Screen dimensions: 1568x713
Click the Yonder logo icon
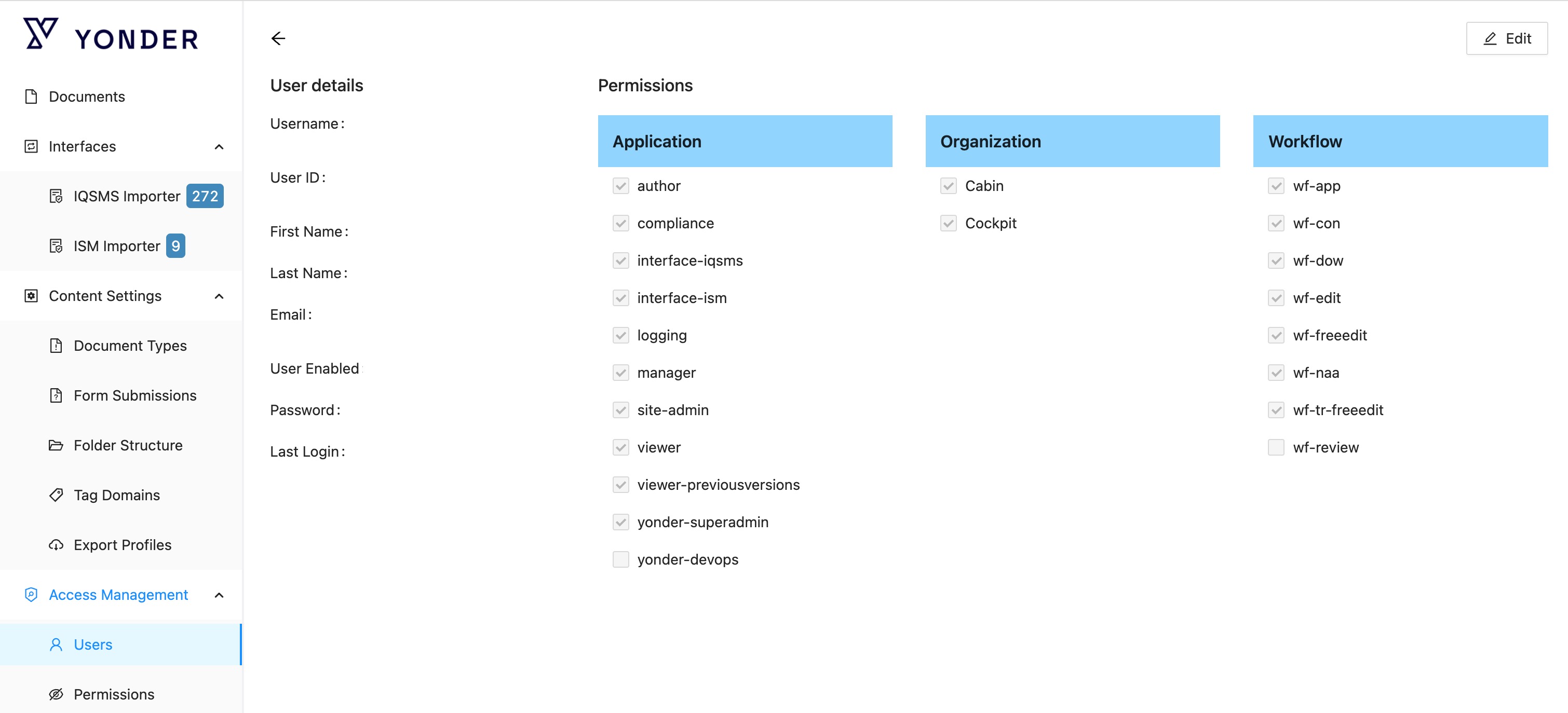[x=40, y=34]
